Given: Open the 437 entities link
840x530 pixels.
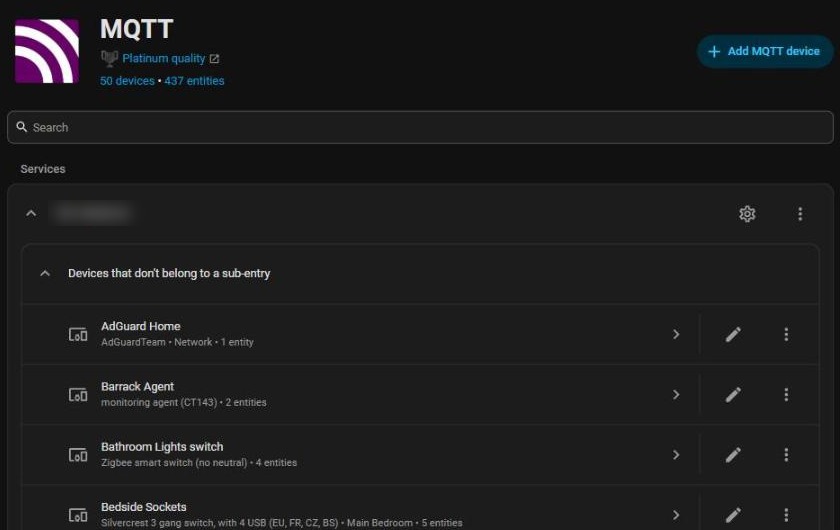Looking at the screenshot, I should [194, 81].
